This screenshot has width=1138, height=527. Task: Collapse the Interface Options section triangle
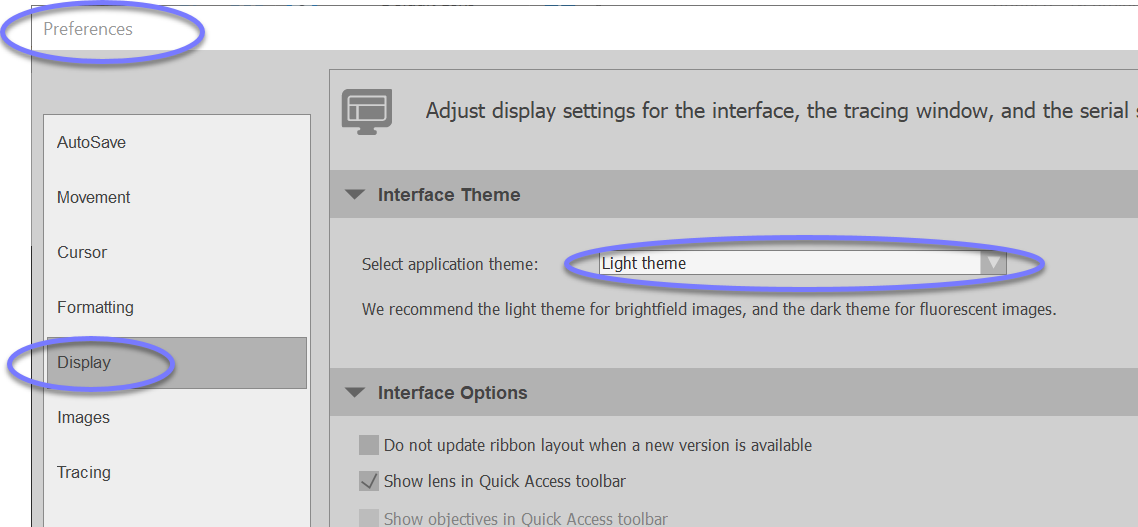click(355, 393)
